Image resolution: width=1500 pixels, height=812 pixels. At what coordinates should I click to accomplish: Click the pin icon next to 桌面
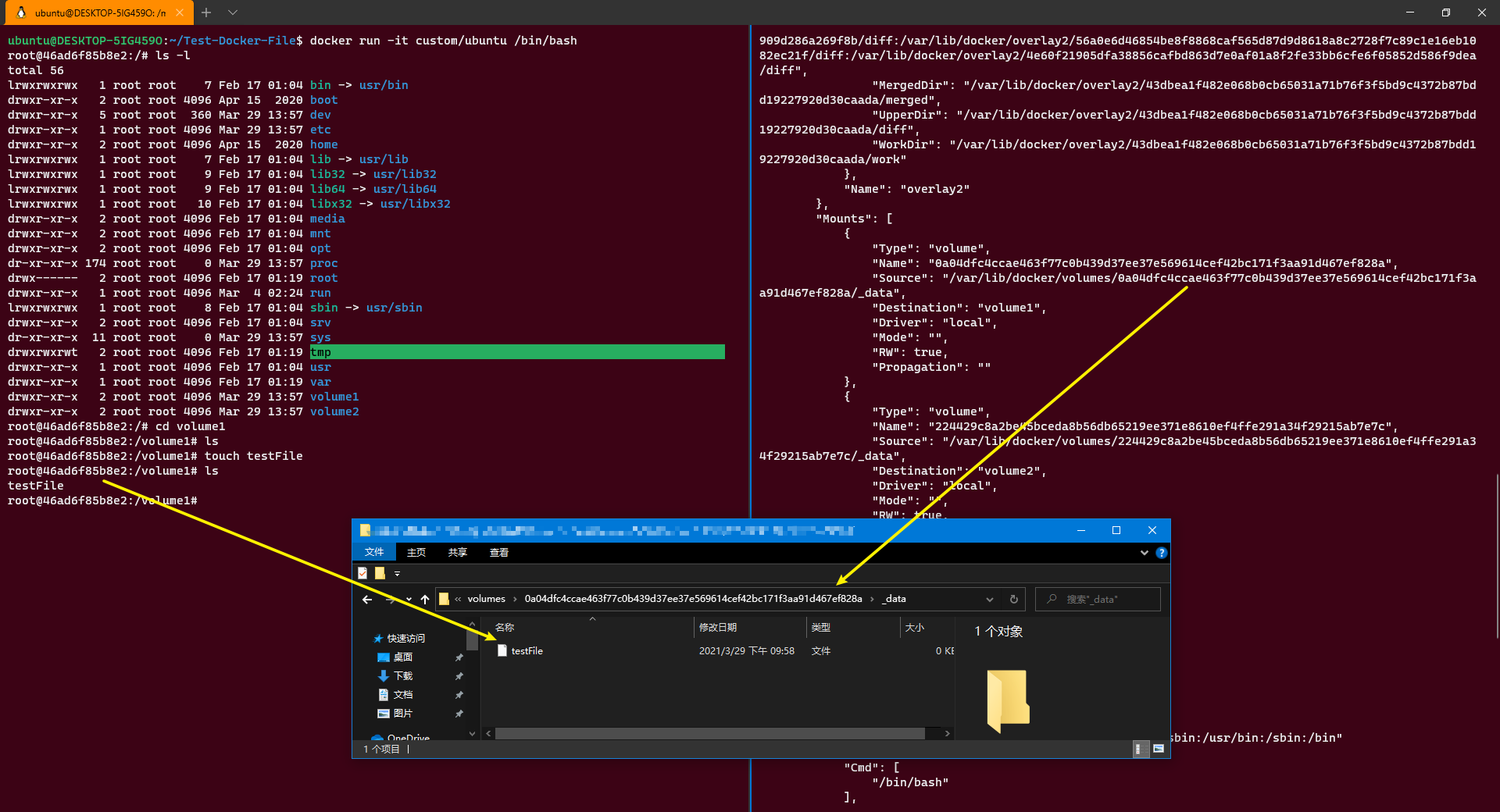pos(459,657)
